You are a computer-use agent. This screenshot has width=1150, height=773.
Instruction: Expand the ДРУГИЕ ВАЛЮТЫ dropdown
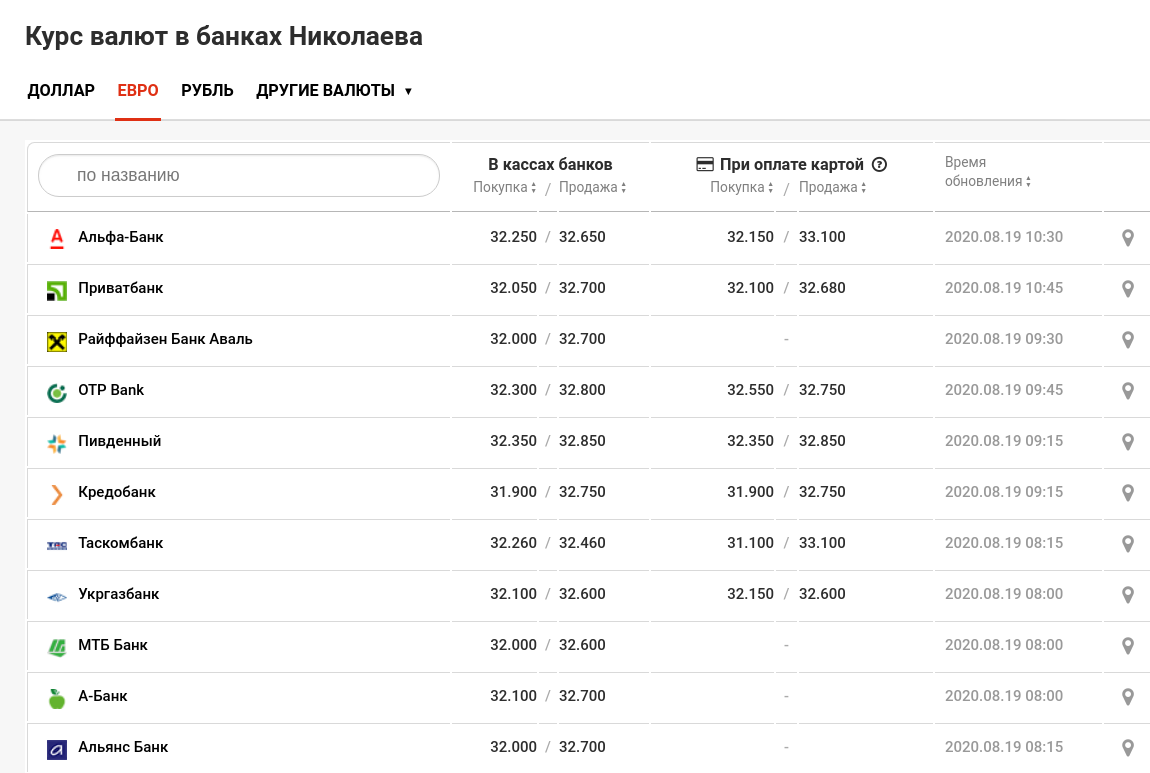pyautogui.click(x=334, y=91)
